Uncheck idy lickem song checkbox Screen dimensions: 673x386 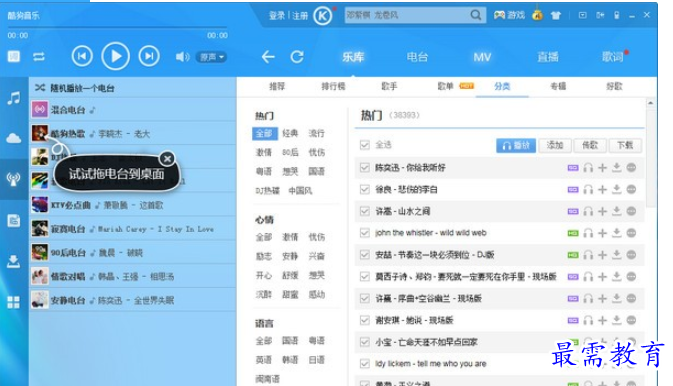(365, 364)
